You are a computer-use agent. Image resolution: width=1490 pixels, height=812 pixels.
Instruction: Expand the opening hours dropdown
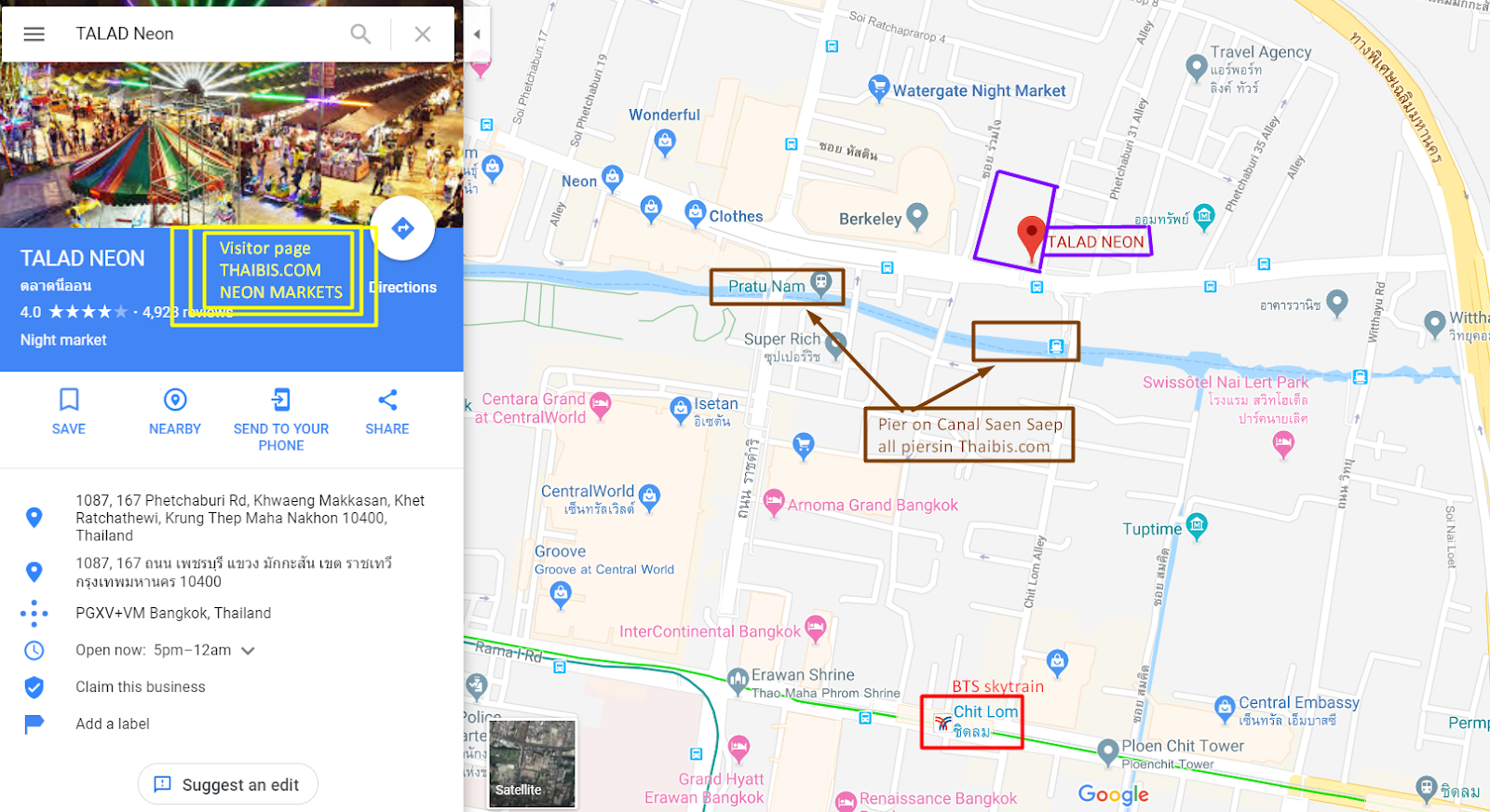point(248,651)
